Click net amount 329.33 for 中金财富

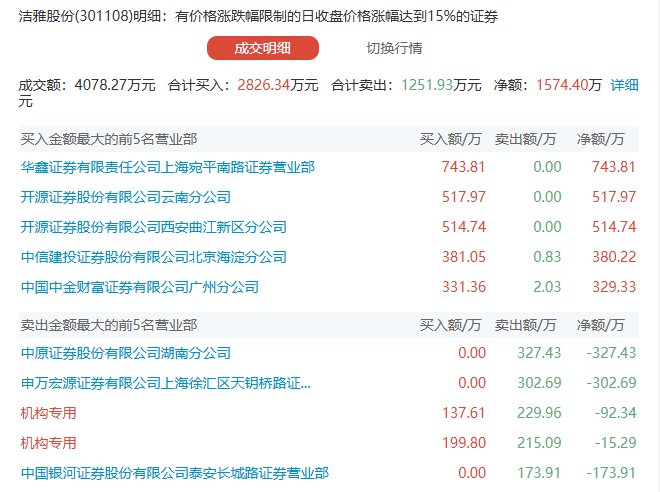pyautogui.click(x=614, y=287)
